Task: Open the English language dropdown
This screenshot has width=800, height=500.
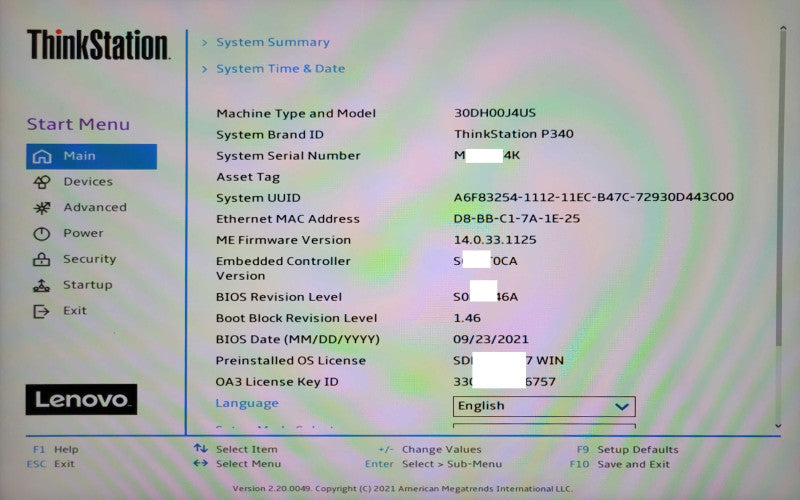Action: [544, 406]
